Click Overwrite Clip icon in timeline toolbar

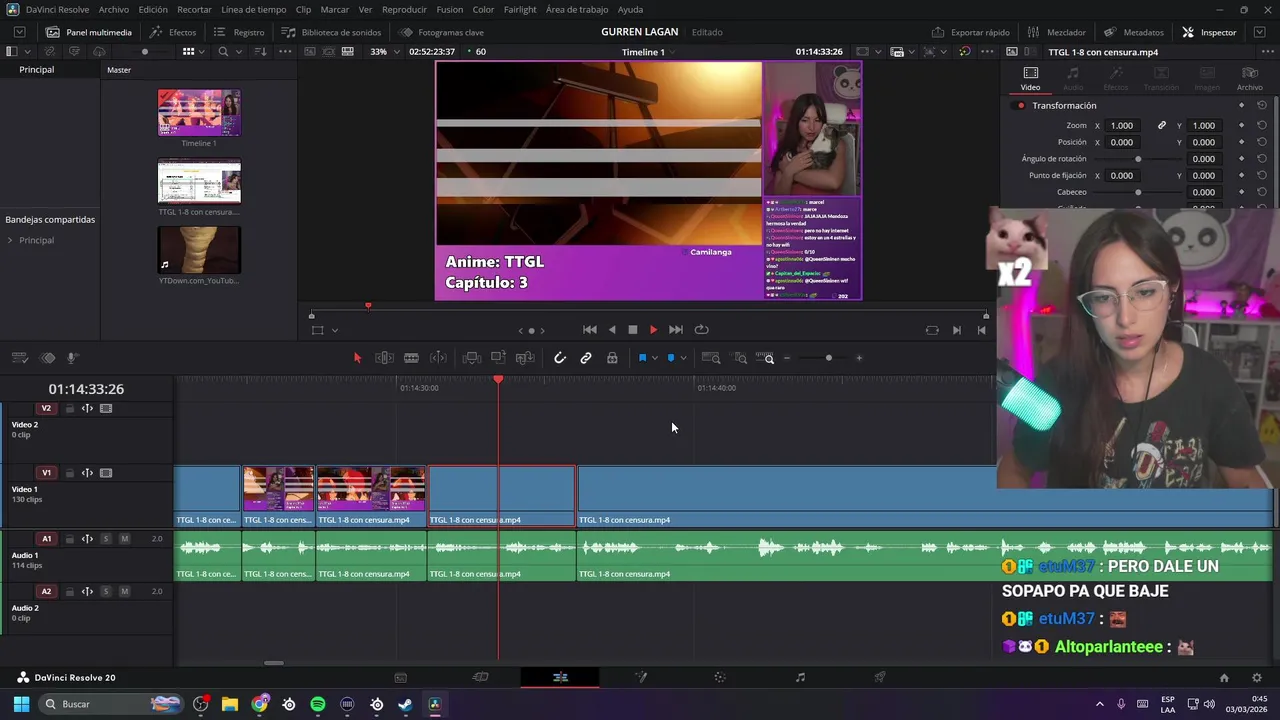coord(498,358)
